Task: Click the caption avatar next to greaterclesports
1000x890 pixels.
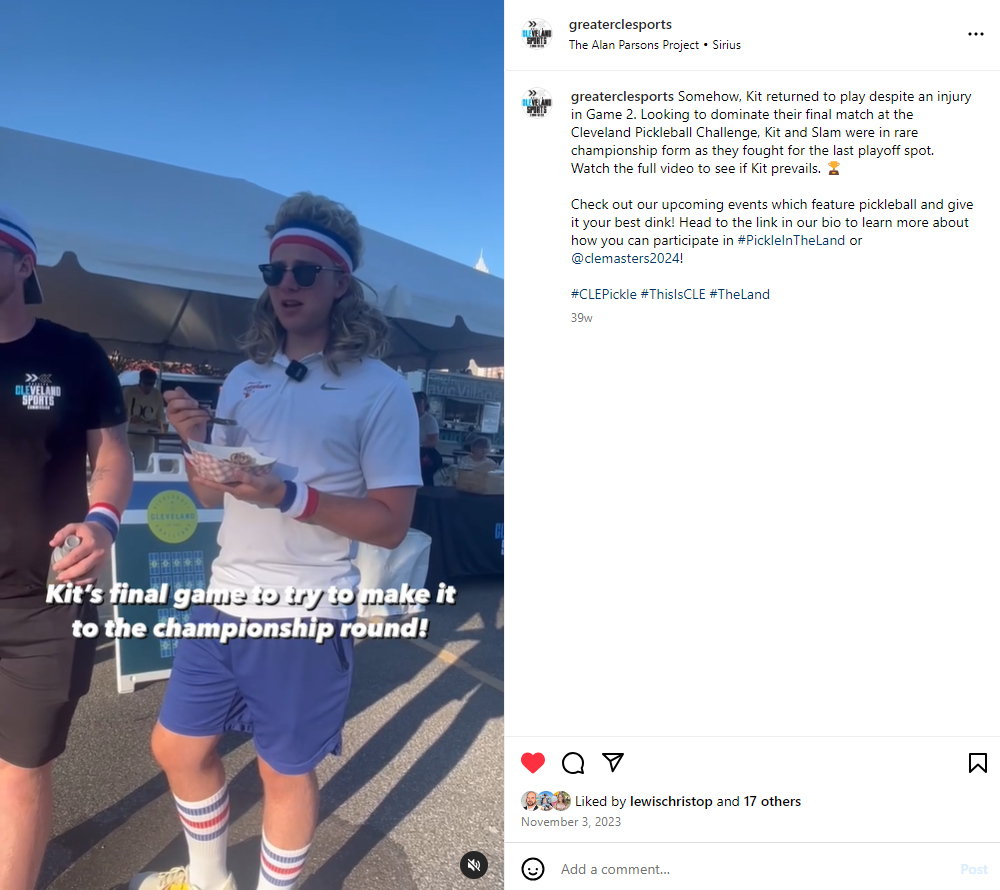Action: 536,103
